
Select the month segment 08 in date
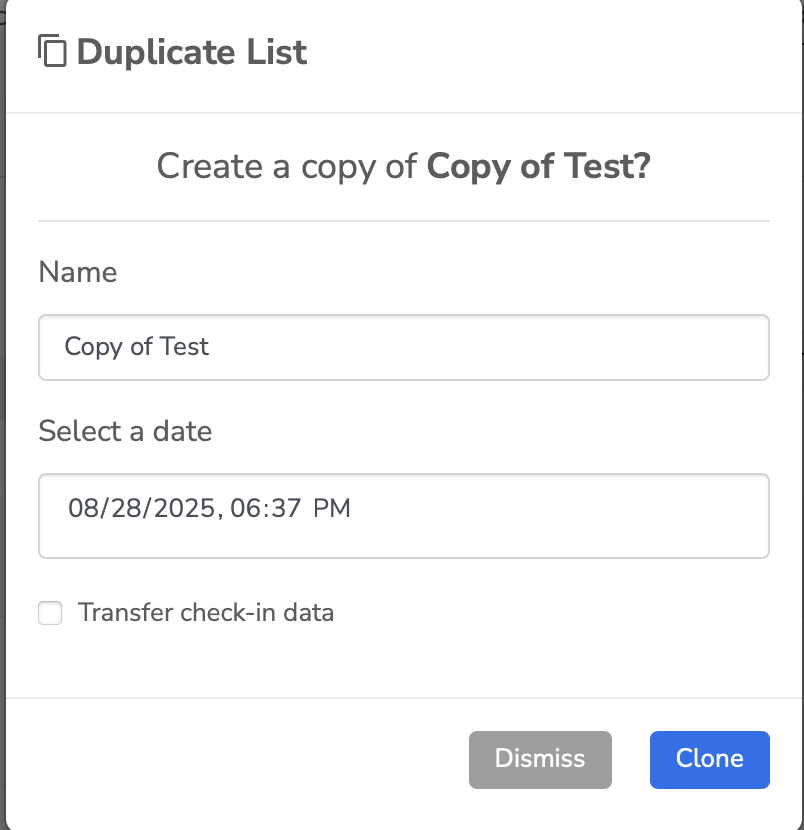[82, 508]
